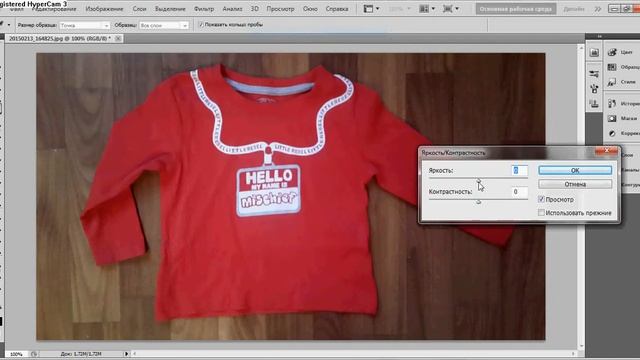Open the Анализ menu
The width and height of the screenshot is (640, 360).
(x=232, y=9)
